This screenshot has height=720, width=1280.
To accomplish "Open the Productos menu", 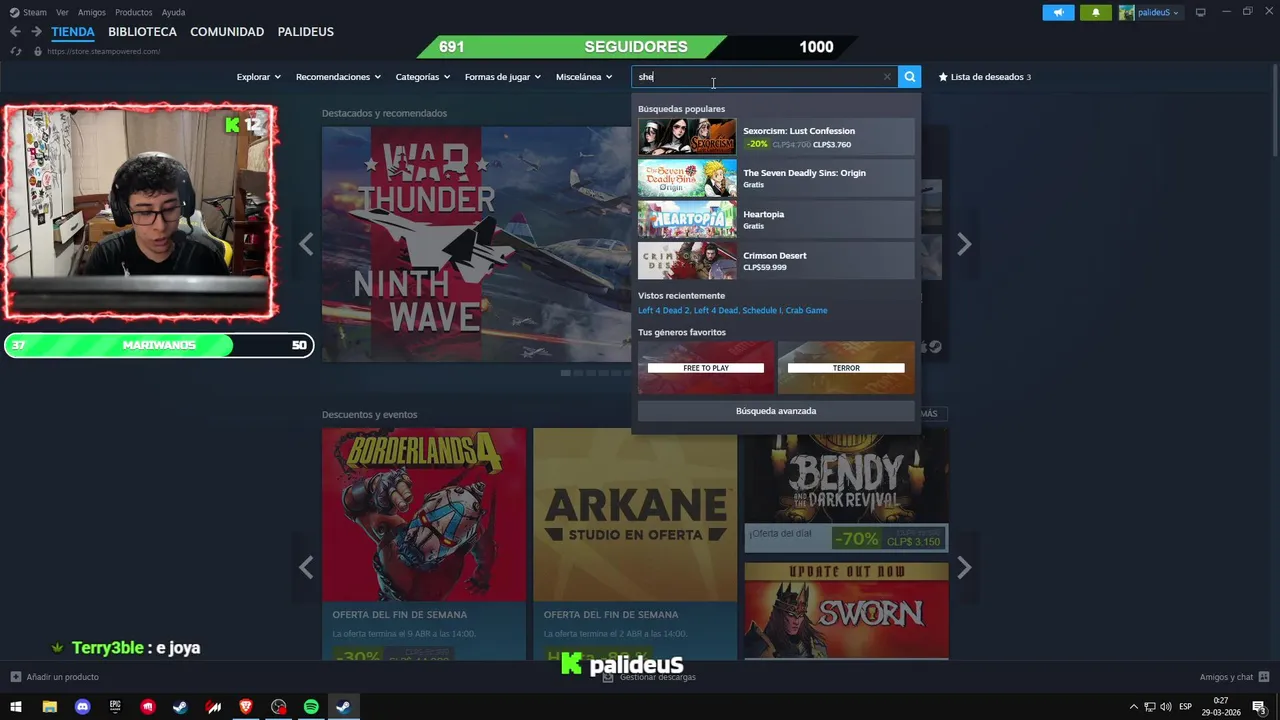I will [x=134, y=12].
